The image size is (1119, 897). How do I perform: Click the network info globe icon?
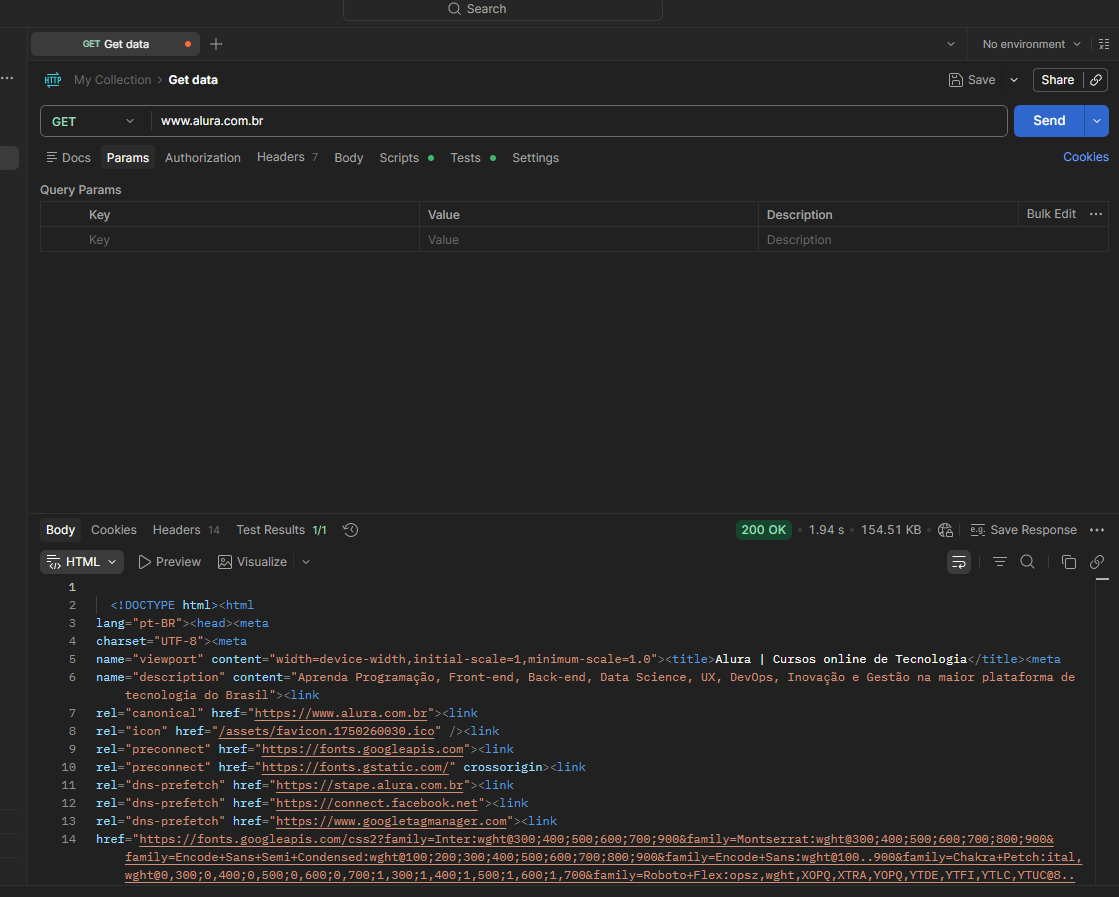click(x=946, y=530)
